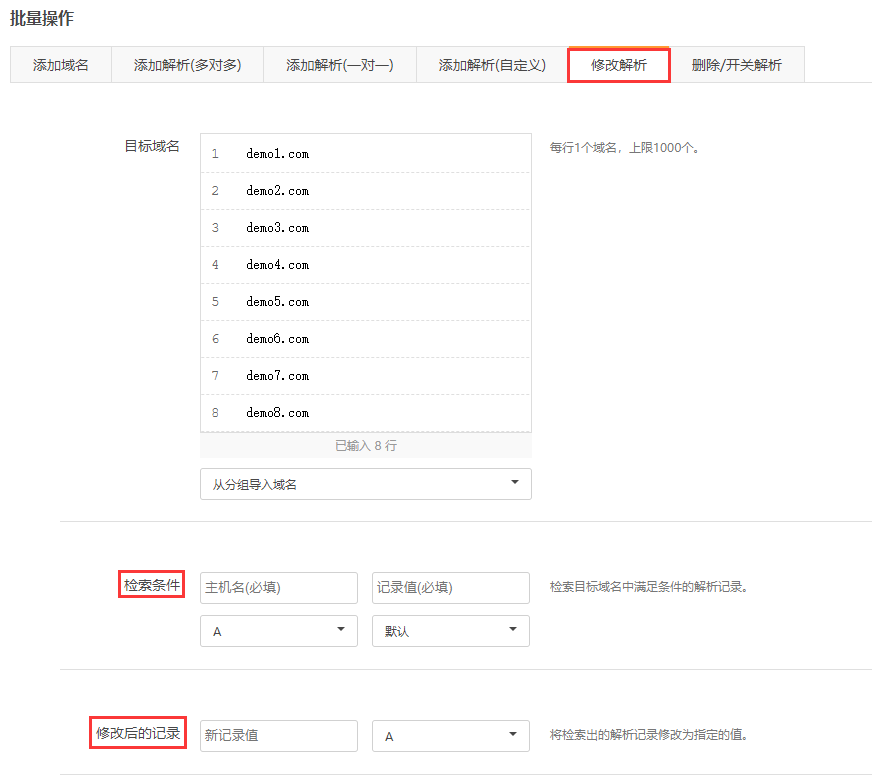Switch to 添加解析(一对一) tab
Screen dimensions: 872x775
pyautogui.click(x=339, y=66)
